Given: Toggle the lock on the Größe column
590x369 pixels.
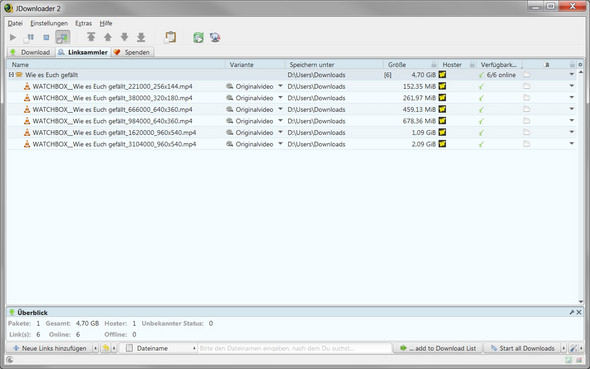Looking at the screenshot, I should [x=433, y=65].
